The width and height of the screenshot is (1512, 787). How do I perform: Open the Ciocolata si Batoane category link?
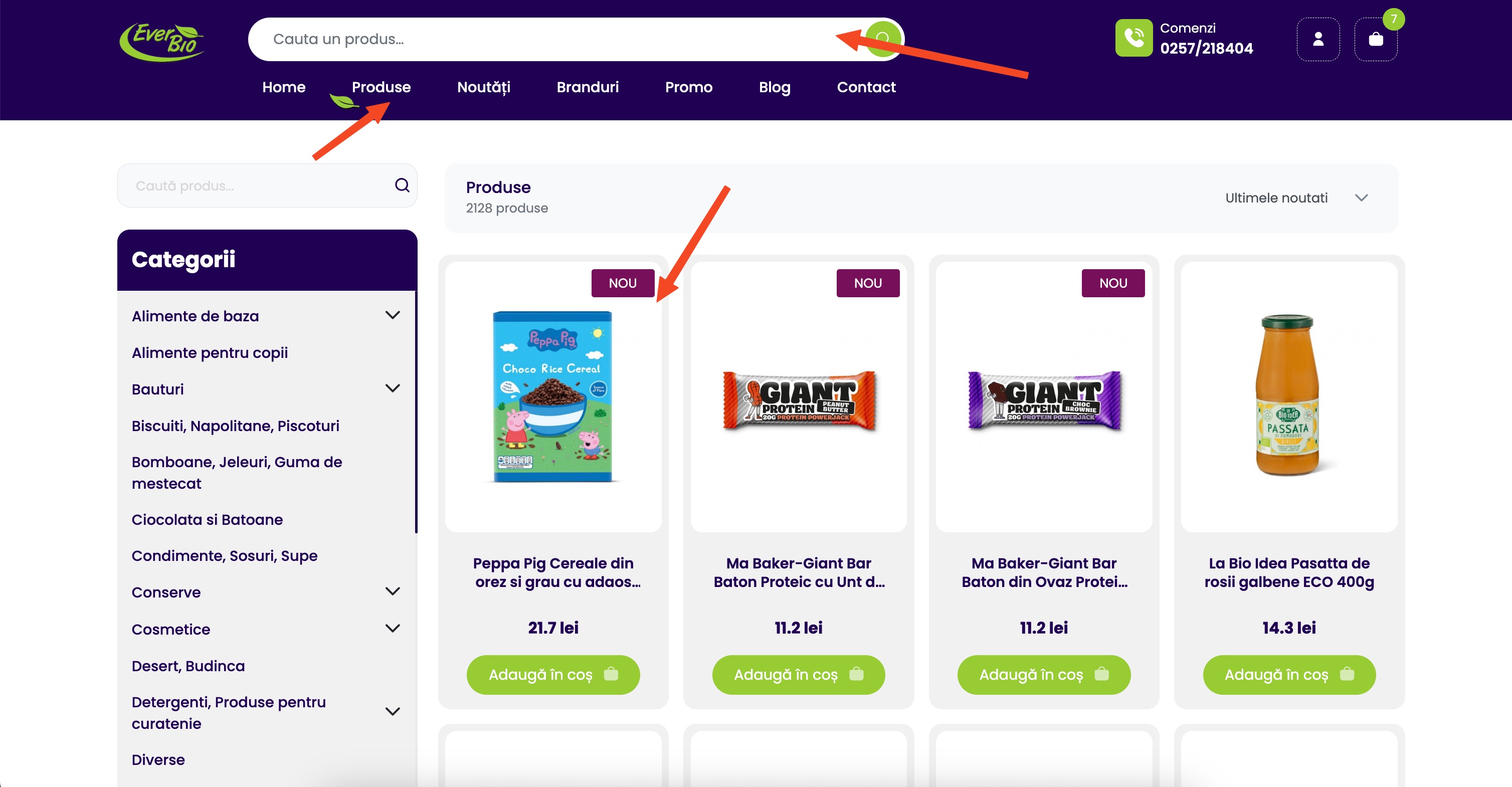(207, 519)
